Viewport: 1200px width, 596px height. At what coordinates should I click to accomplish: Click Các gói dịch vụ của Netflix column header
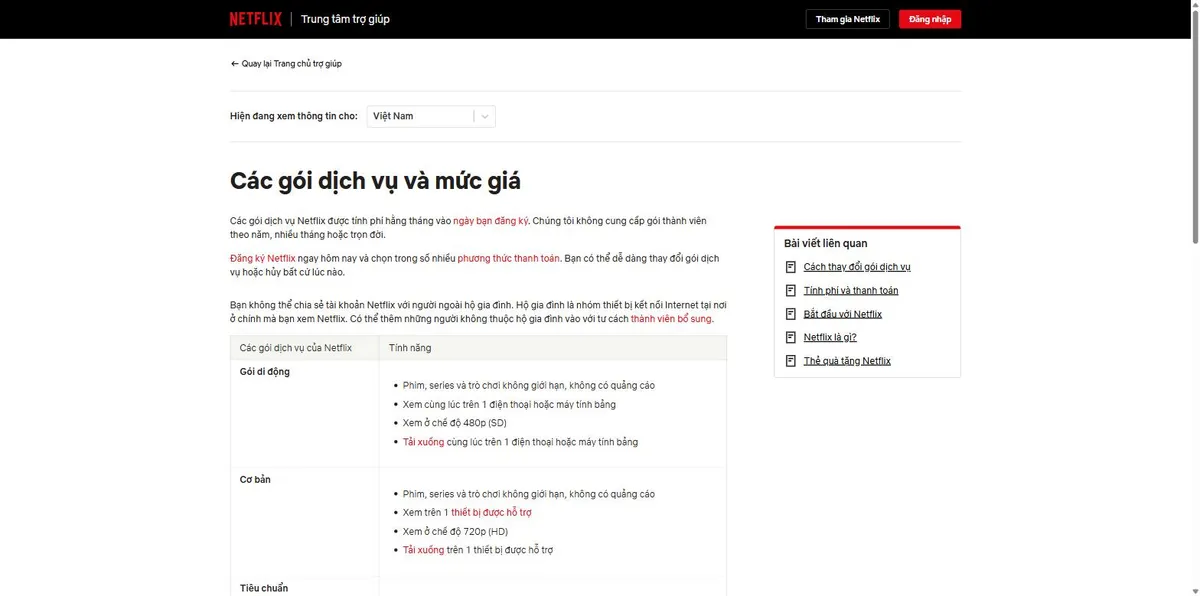(x=296, y=348)
